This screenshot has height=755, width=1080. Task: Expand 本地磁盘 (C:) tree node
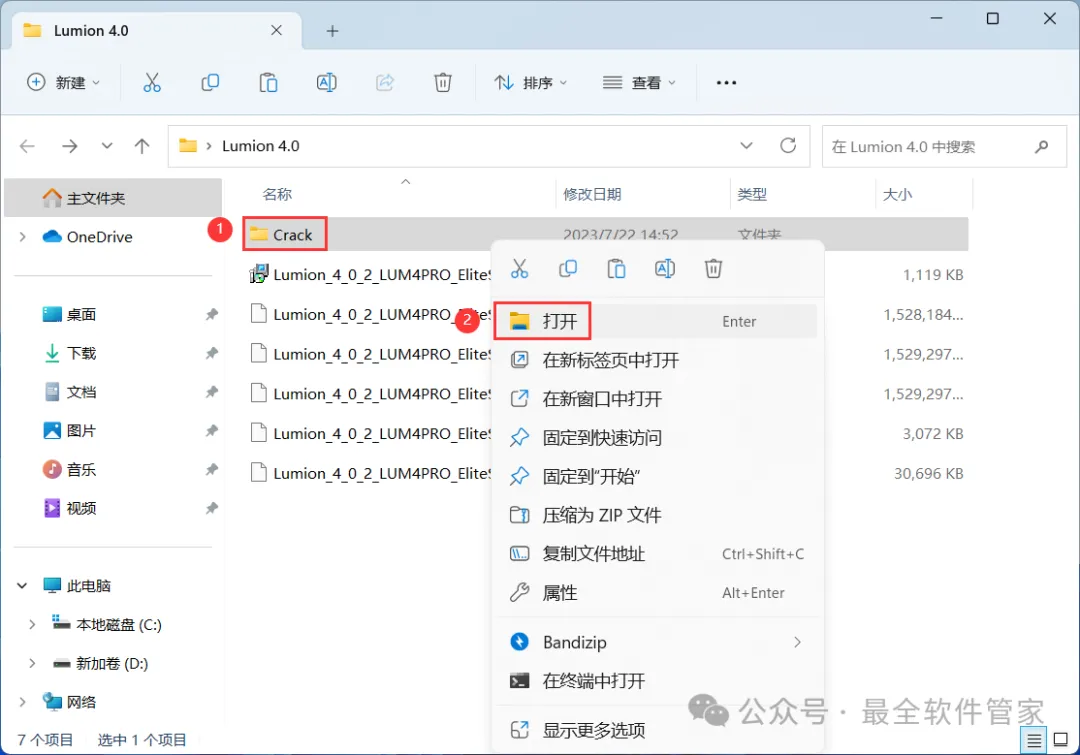pos(32,625)
